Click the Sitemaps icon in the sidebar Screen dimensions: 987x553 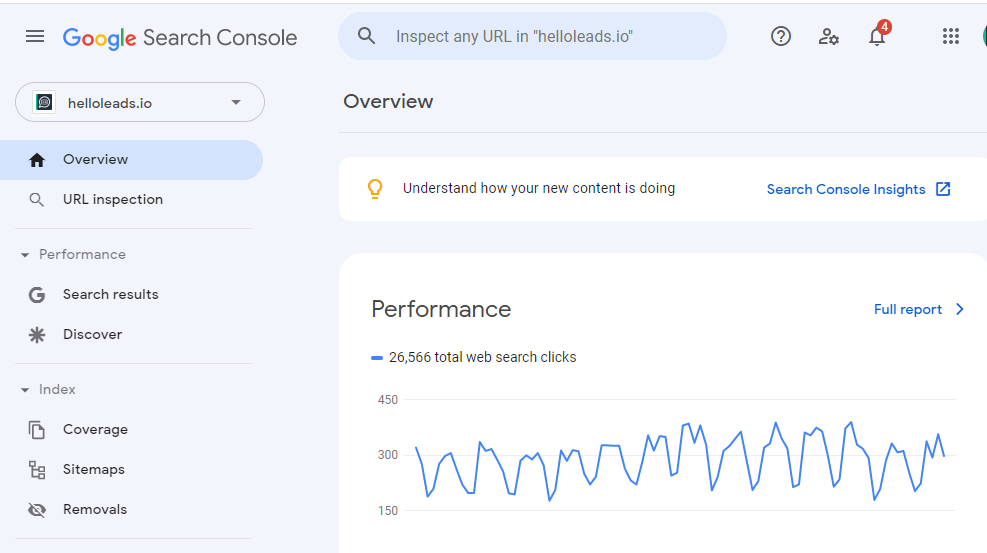[x=37, y=470]
